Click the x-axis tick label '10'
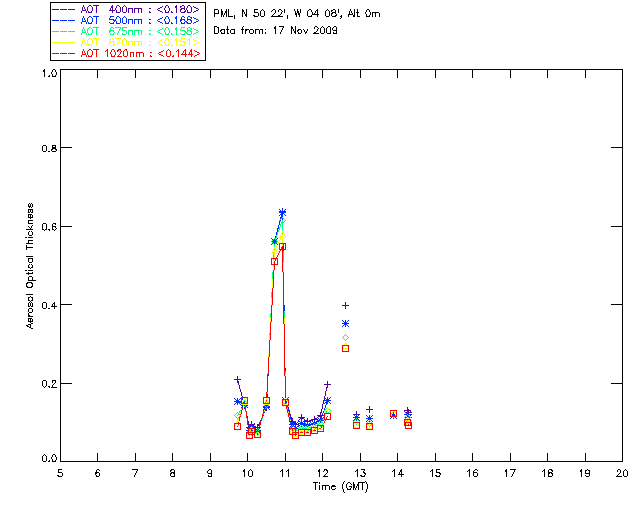Viewport: 640px width, 512px height. pos(247,473)
